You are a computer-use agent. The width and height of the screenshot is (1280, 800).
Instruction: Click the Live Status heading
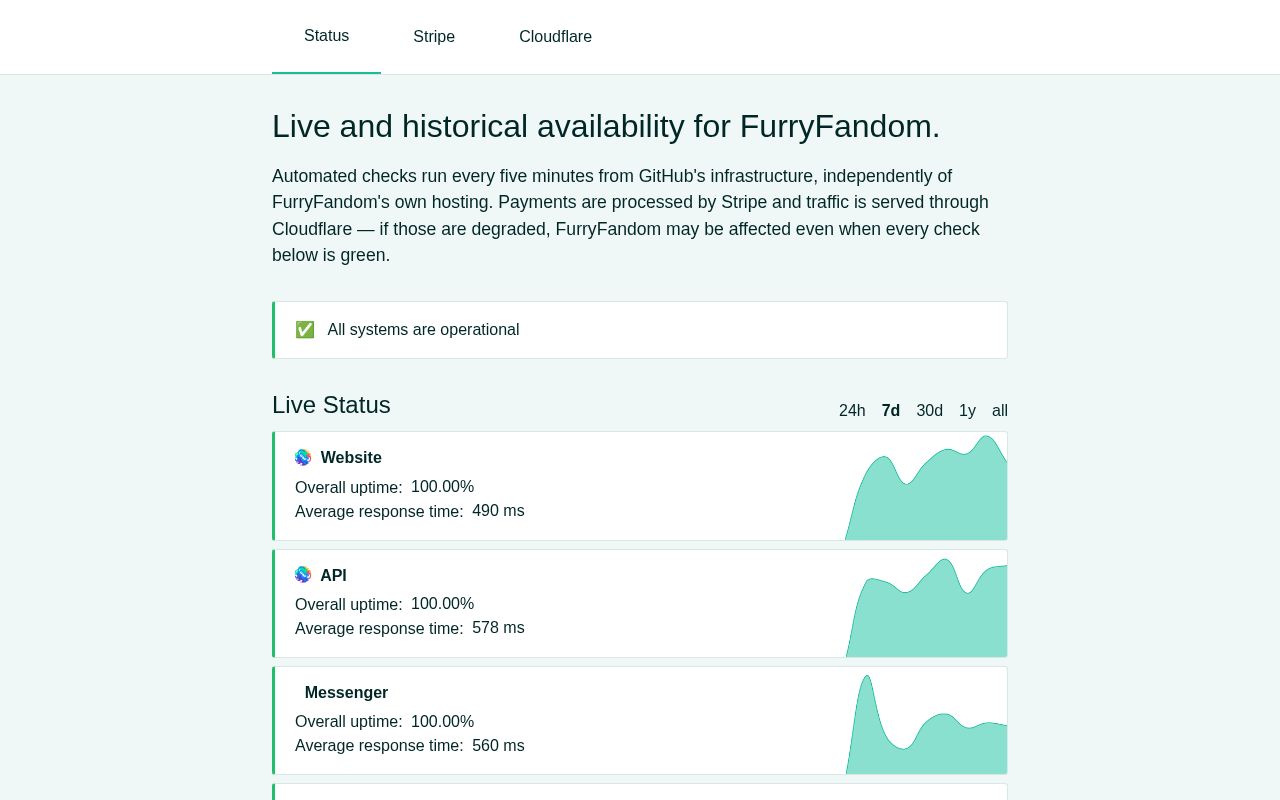(331, 405)
